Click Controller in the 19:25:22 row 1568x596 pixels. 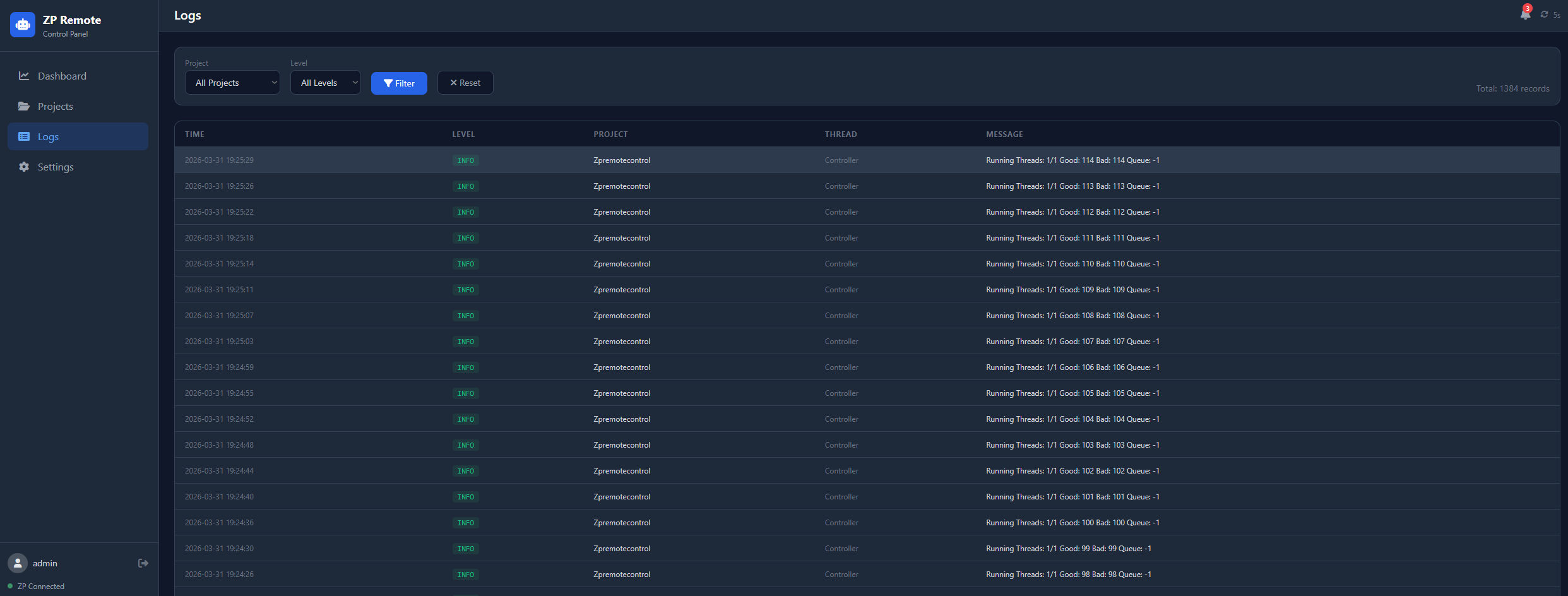pos(841,212)
